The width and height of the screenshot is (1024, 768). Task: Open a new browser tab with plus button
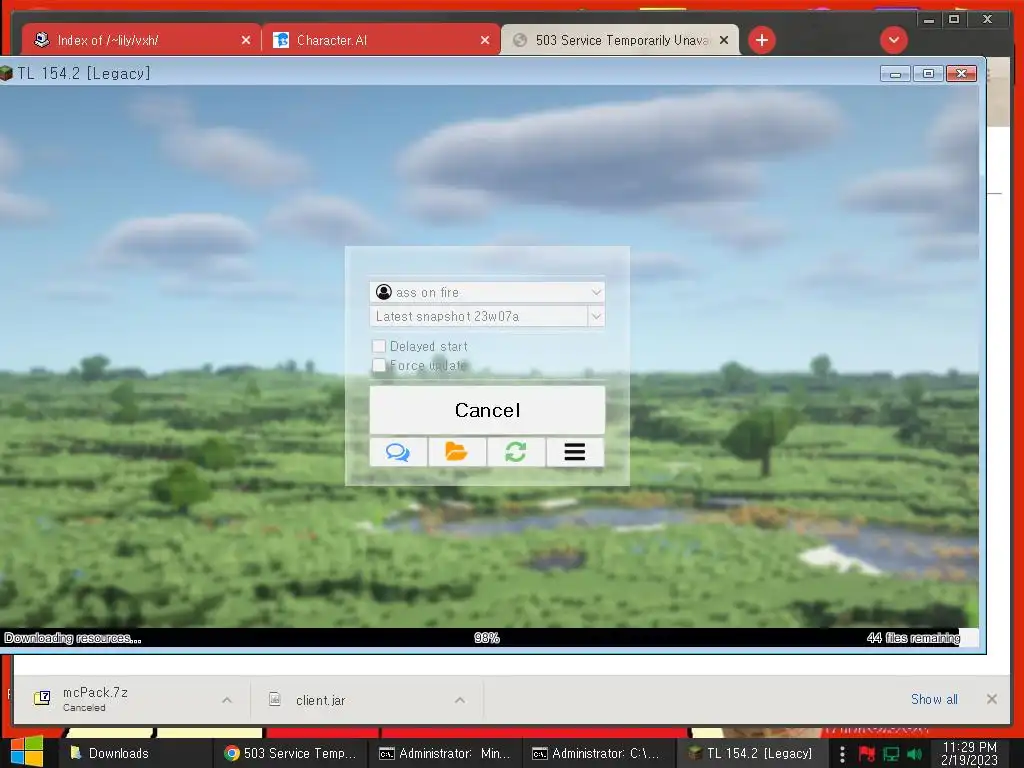761,40
